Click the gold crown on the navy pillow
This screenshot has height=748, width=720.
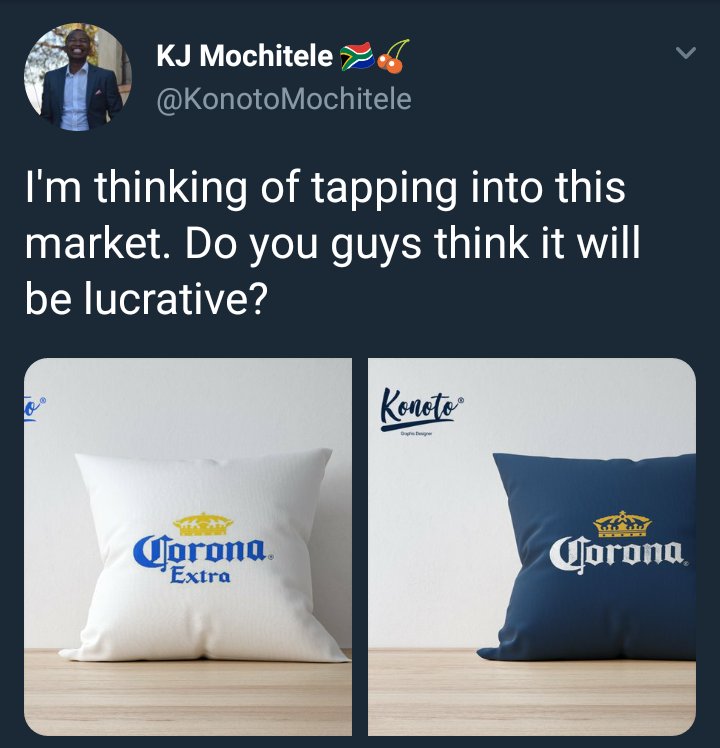click(622, 524)
